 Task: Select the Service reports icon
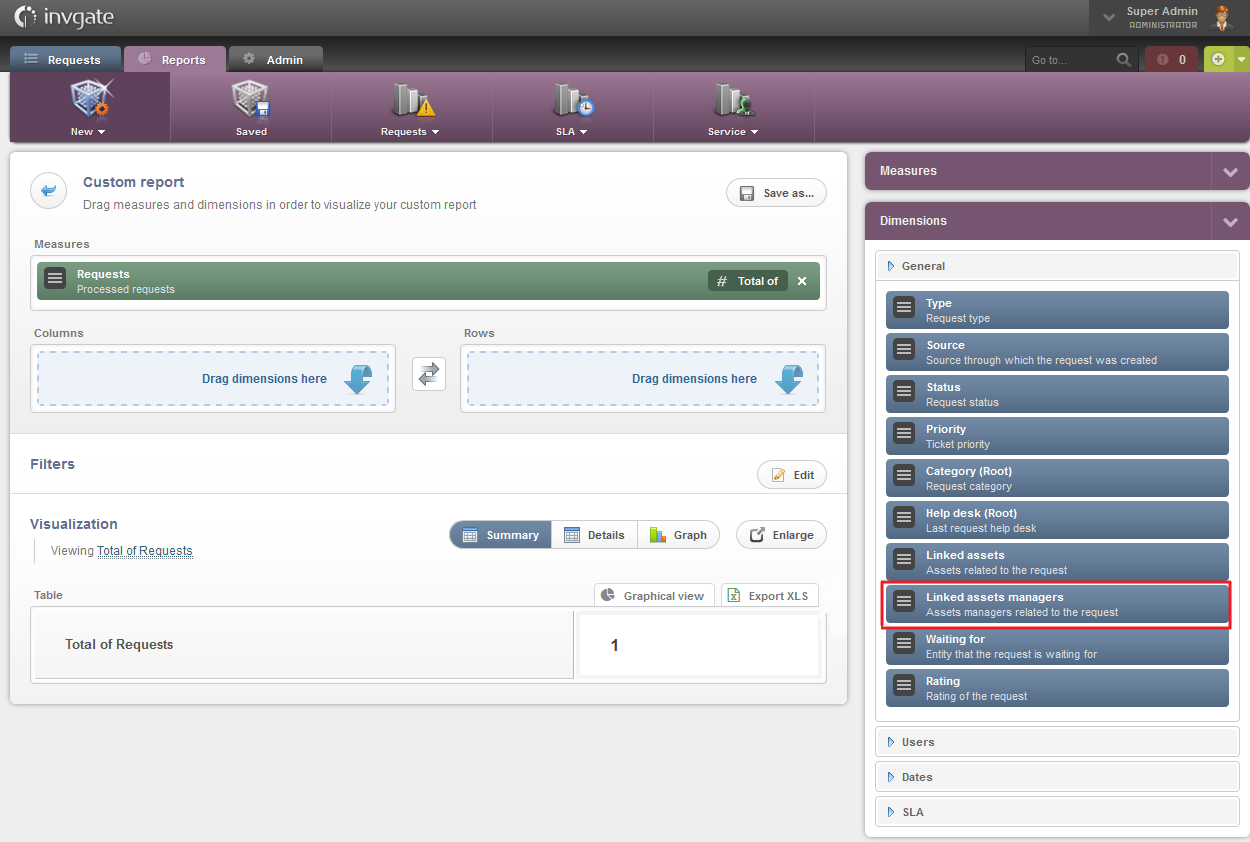click(733, 100)
